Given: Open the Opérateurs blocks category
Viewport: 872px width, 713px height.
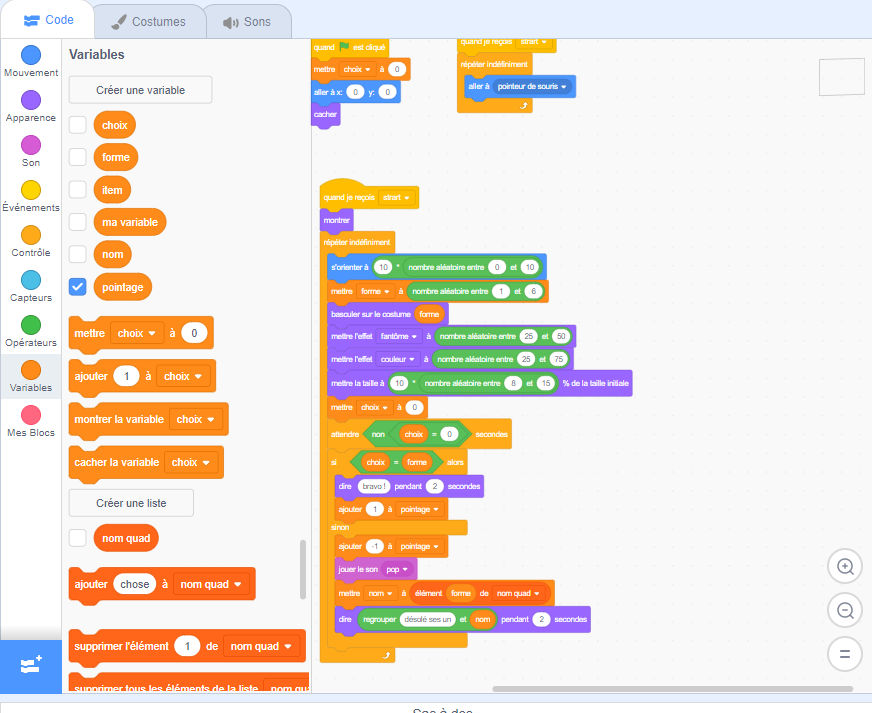Looking at the screenshot, I should tap(31, 331).
